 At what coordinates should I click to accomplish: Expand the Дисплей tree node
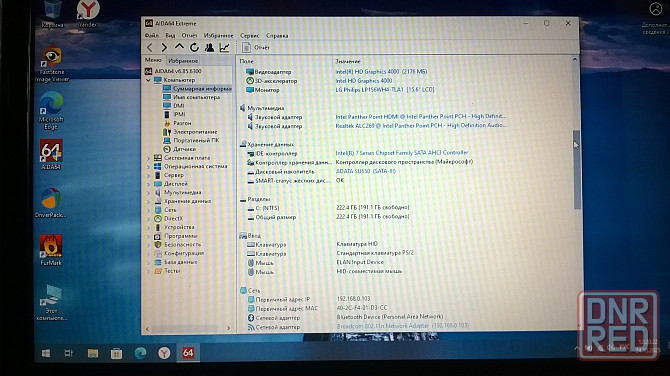click(x=148, y=184)
